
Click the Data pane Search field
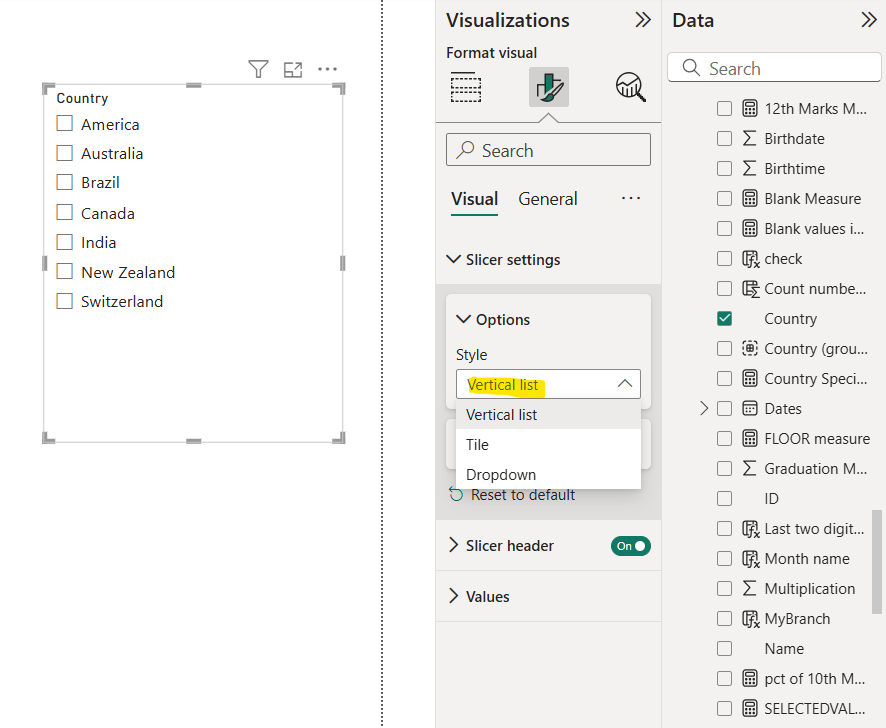pyautogui.click(x=774, y=67)
